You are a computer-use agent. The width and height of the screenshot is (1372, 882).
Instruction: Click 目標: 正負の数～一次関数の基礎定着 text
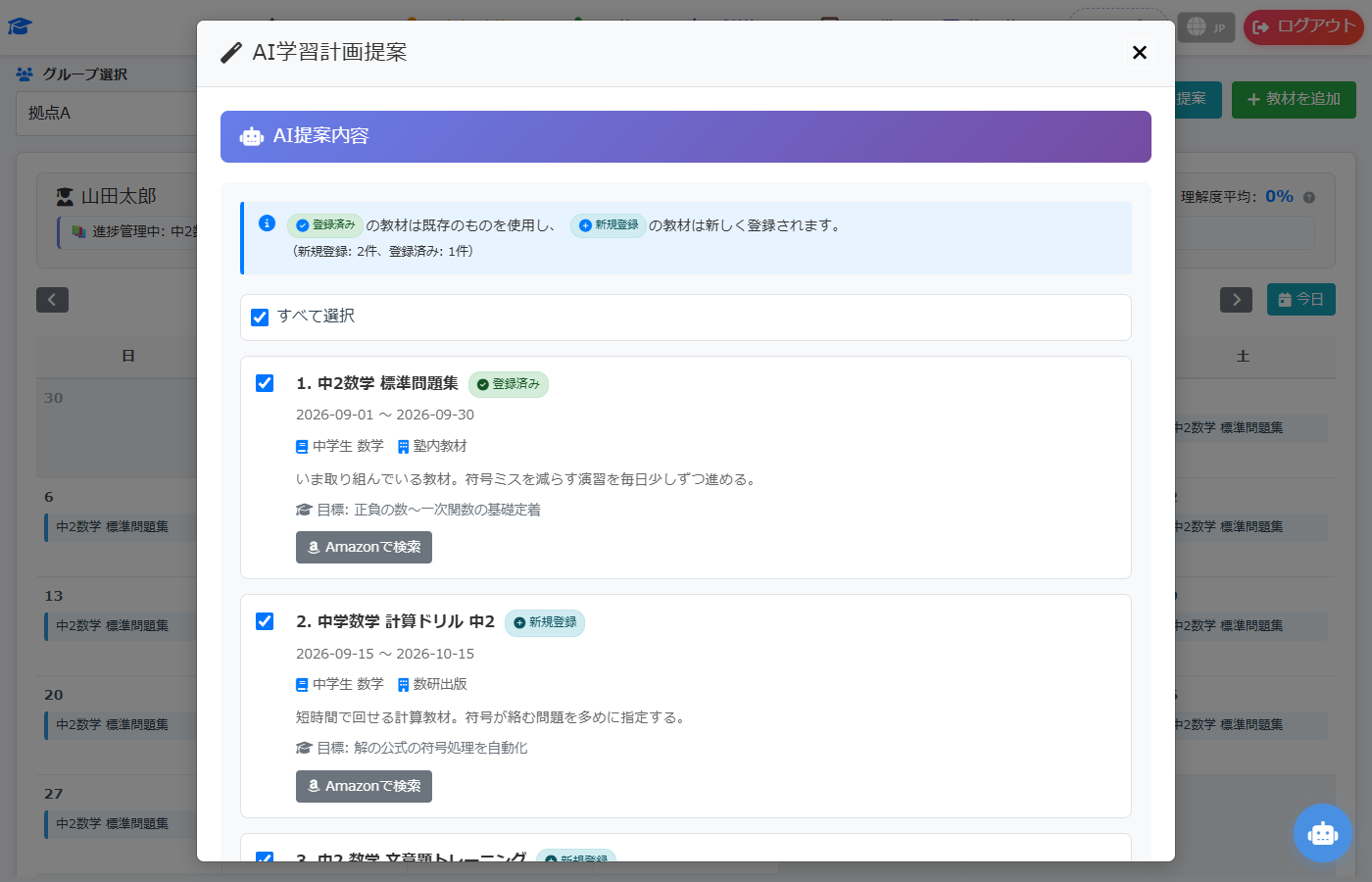(x=418, y=510)
